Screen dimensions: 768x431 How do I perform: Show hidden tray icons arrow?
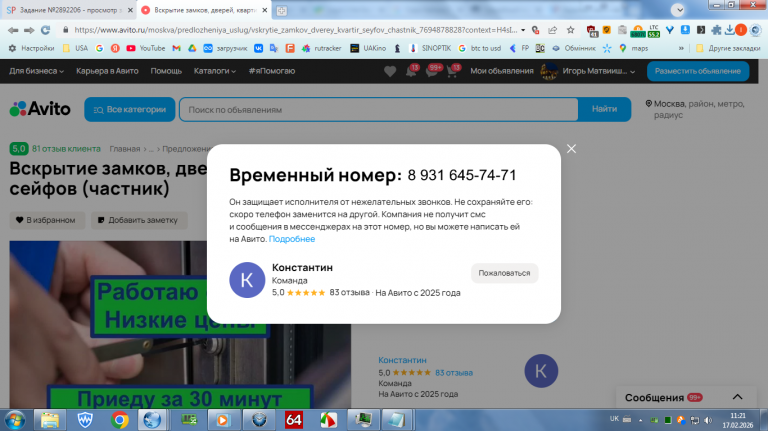[640, 420]
